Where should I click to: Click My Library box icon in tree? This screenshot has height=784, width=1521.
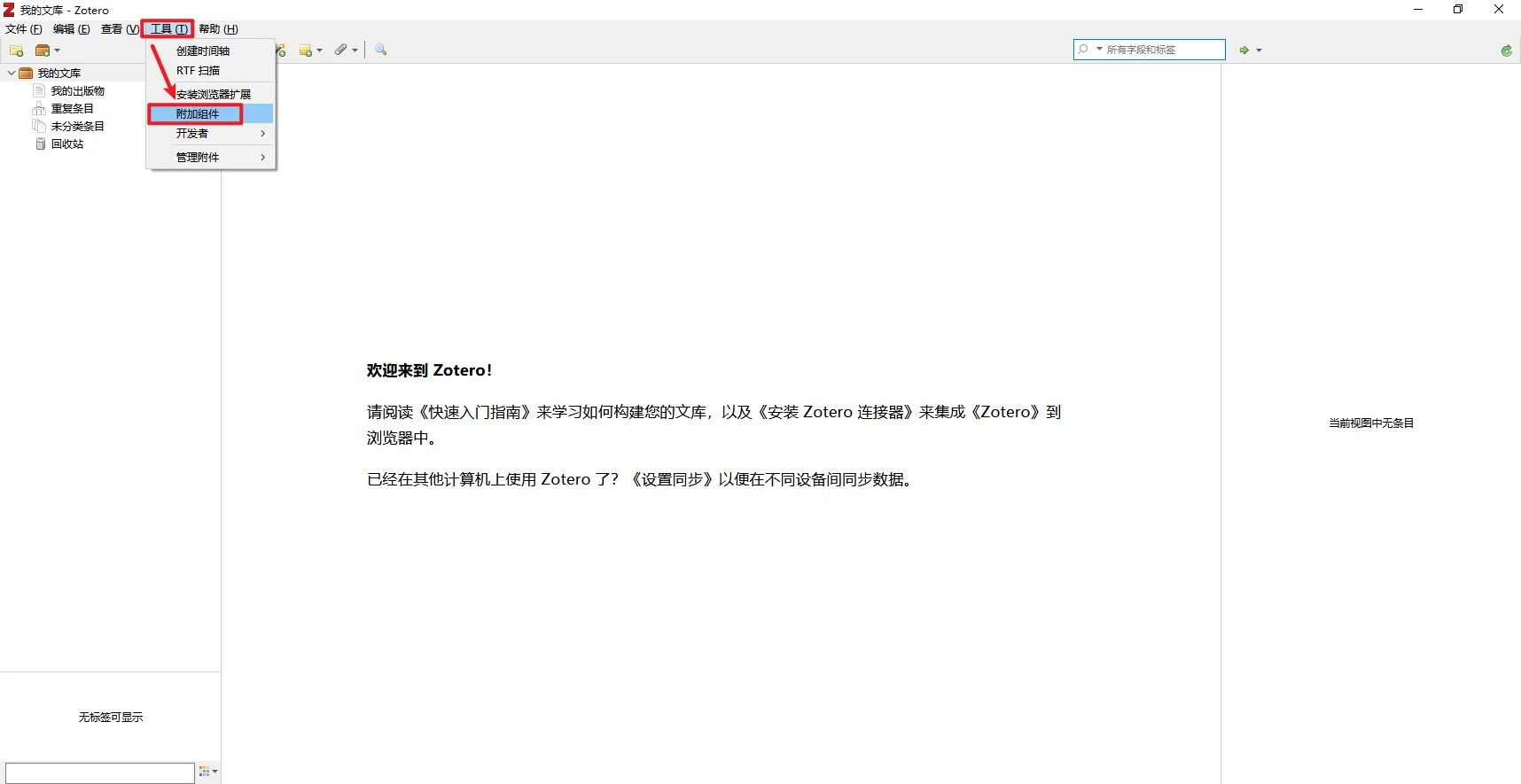click(x=26, y=73)
